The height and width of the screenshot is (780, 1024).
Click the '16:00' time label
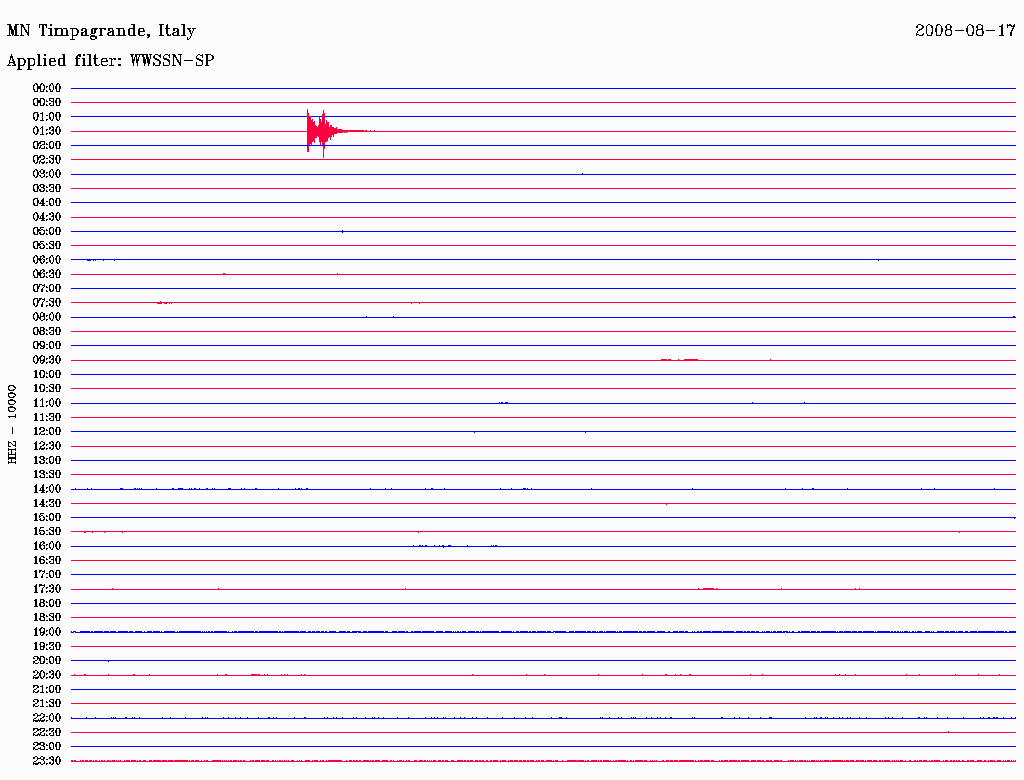47,546
